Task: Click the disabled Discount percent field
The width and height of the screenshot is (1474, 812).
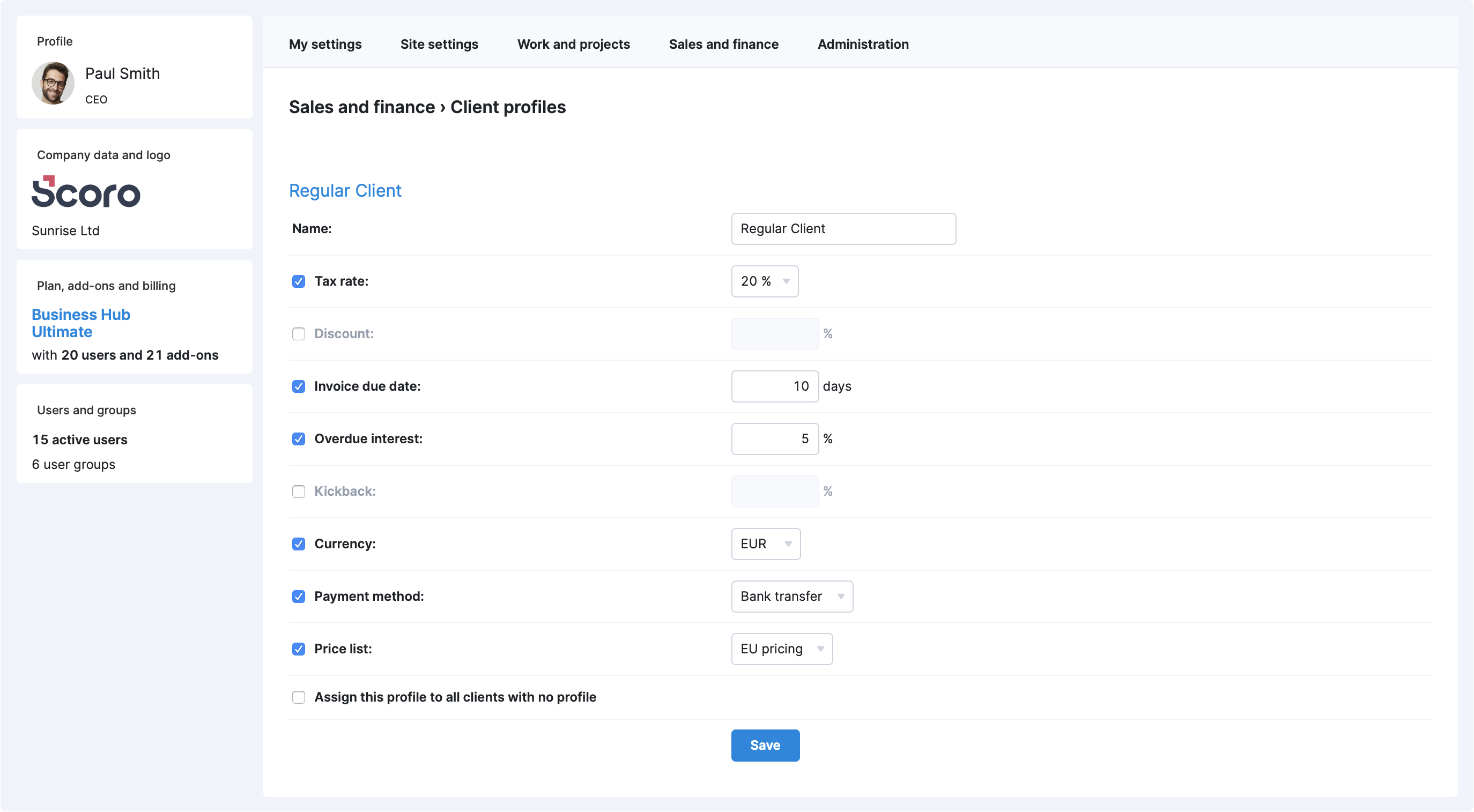Action: [x=775, y=334]
